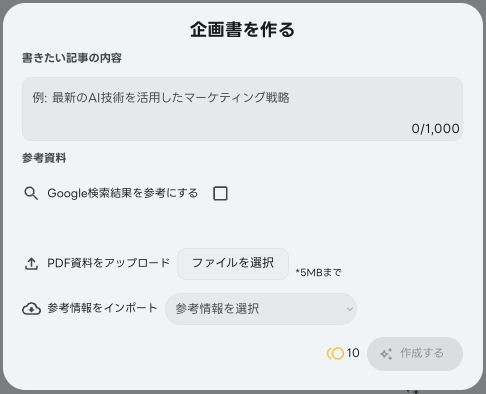Click the 作成する button
This screenshot has height=394, width=486.
[415, 354]
